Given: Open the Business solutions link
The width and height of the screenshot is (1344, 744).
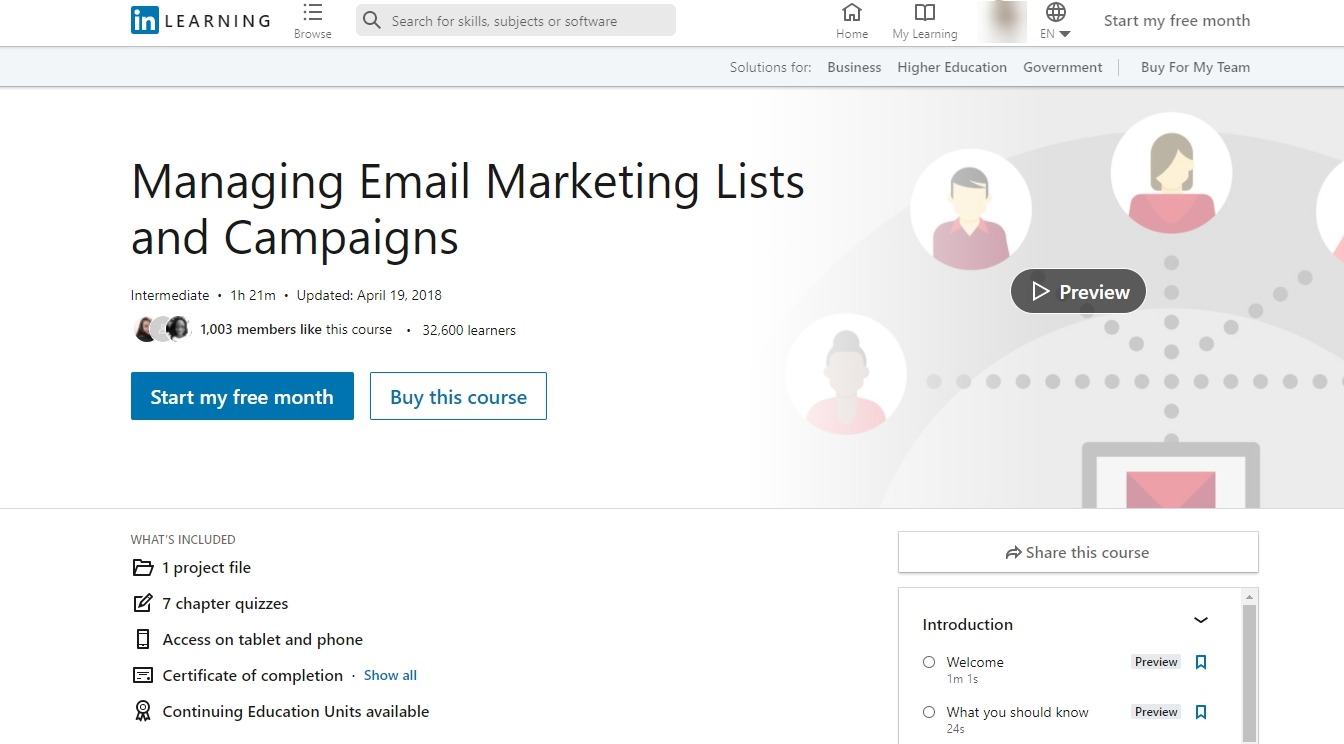Looking at the screenshot, I should click(x=854, y=67).
